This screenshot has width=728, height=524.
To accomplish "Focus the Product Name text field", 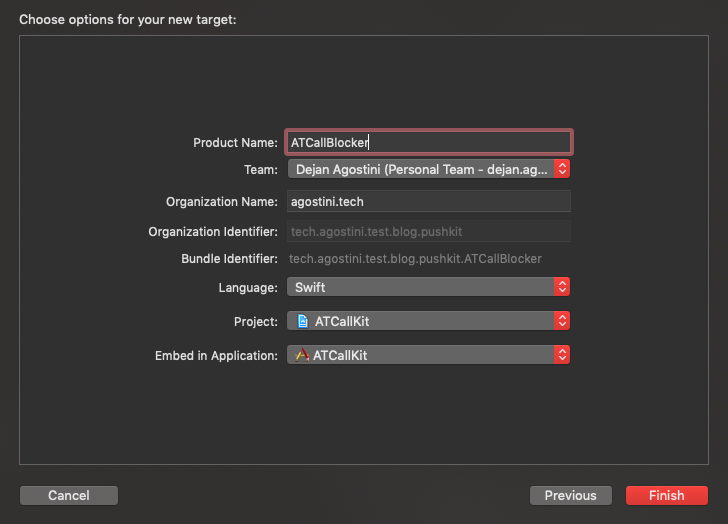I will pyautogui.click(x=428, y=142).
